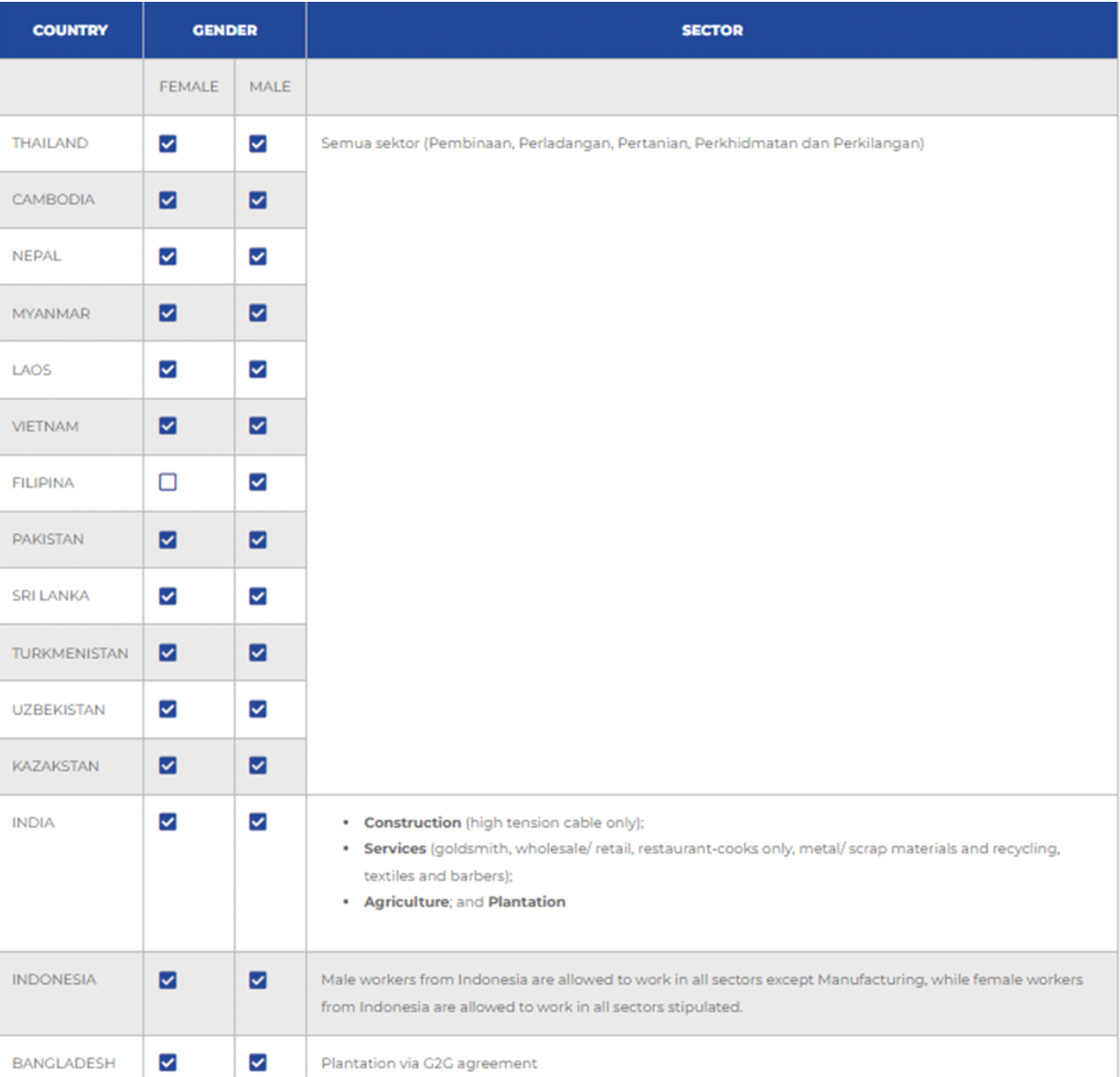Click the SECTOR column header
Screen dimensions: 1120x1077
(x=711, y=31)
